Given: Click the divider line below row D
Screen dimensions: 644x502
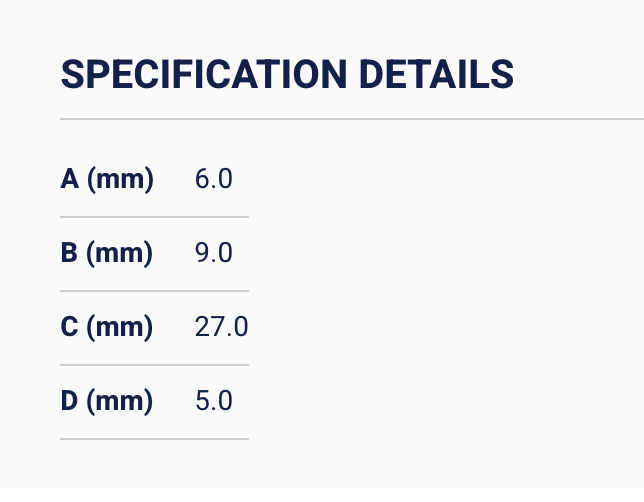Looking at the screenshot, I should (x=154, y=439).
